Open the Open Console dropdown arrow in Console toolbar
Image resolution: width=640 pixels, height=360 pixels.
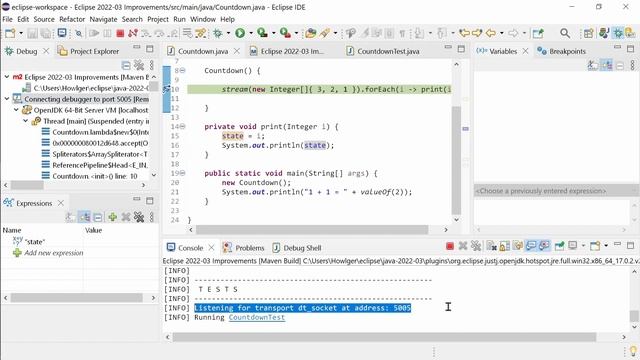606,246
